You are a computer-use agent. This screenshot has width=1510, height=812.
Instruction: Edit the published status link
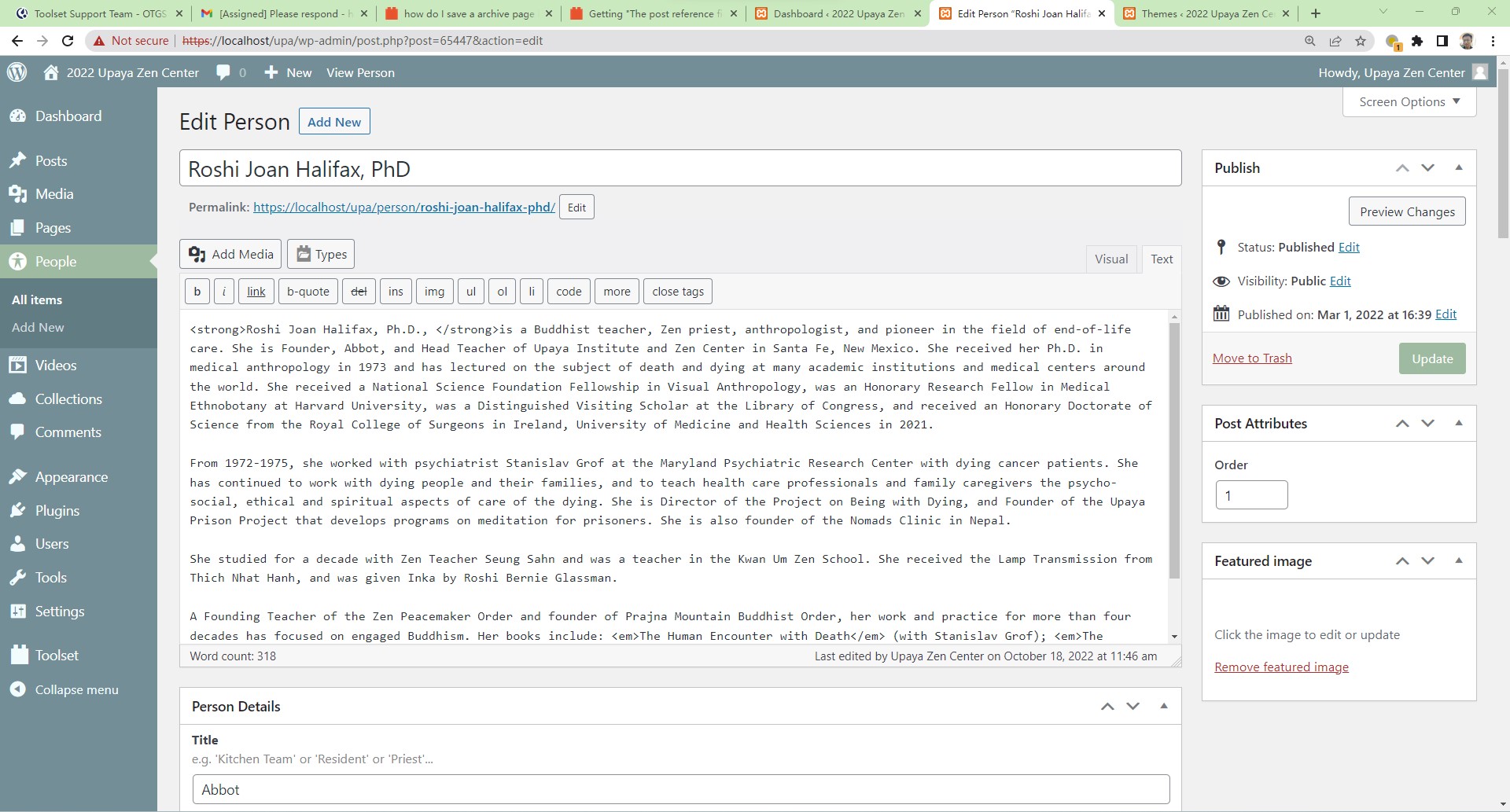(1349, 247)
